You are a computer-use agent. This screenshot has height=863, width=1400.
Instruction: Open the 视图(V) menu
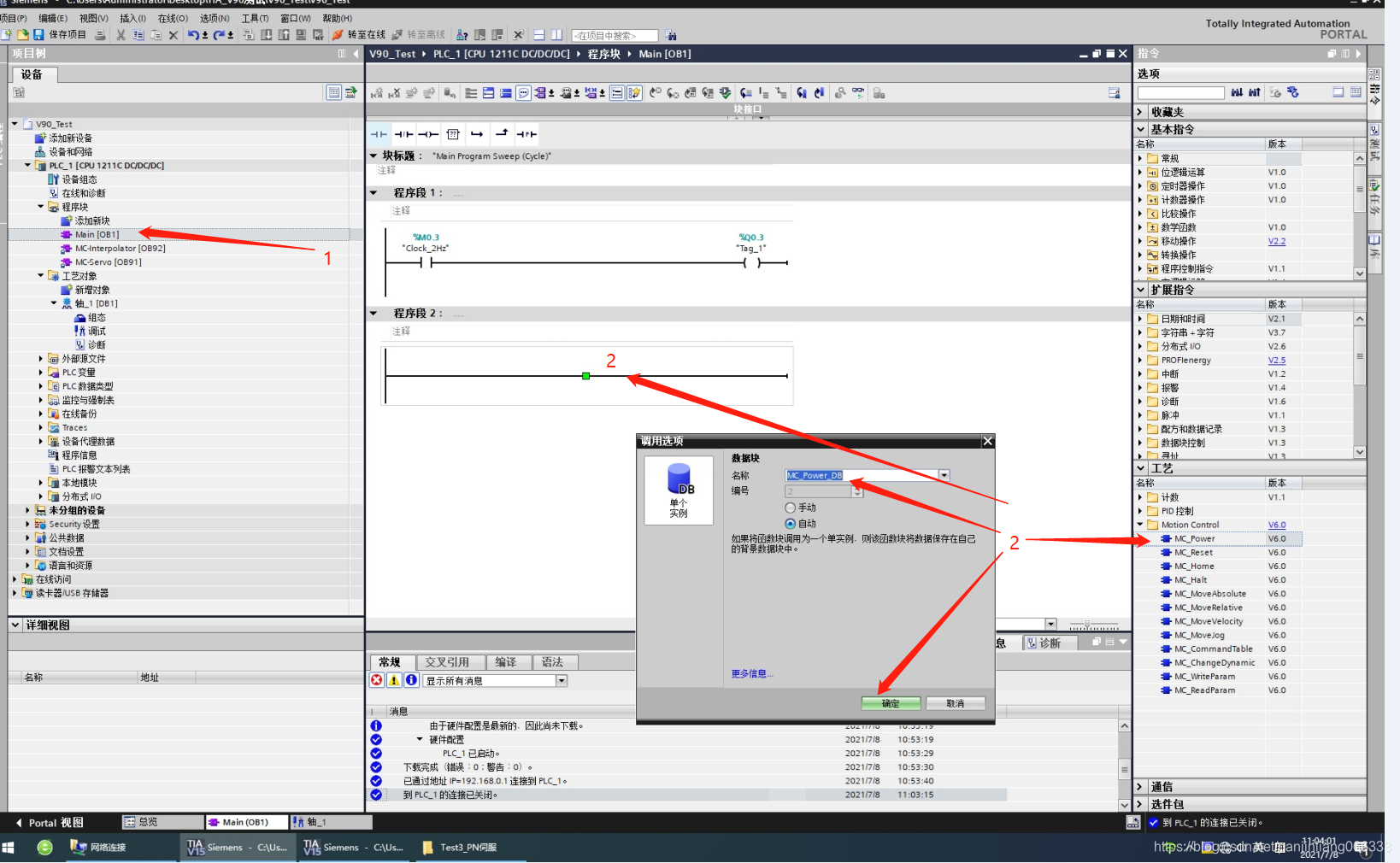pyautogui.click(x=94, y=18)
